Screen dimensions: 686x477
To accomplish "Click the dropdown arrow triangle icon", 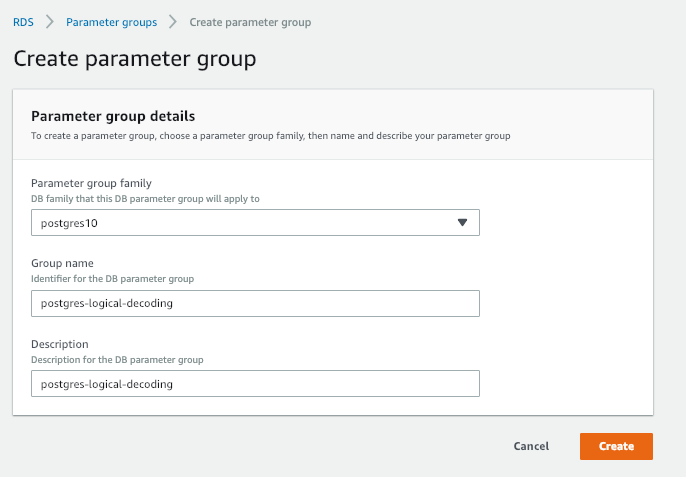I will [x=462, y=222].
